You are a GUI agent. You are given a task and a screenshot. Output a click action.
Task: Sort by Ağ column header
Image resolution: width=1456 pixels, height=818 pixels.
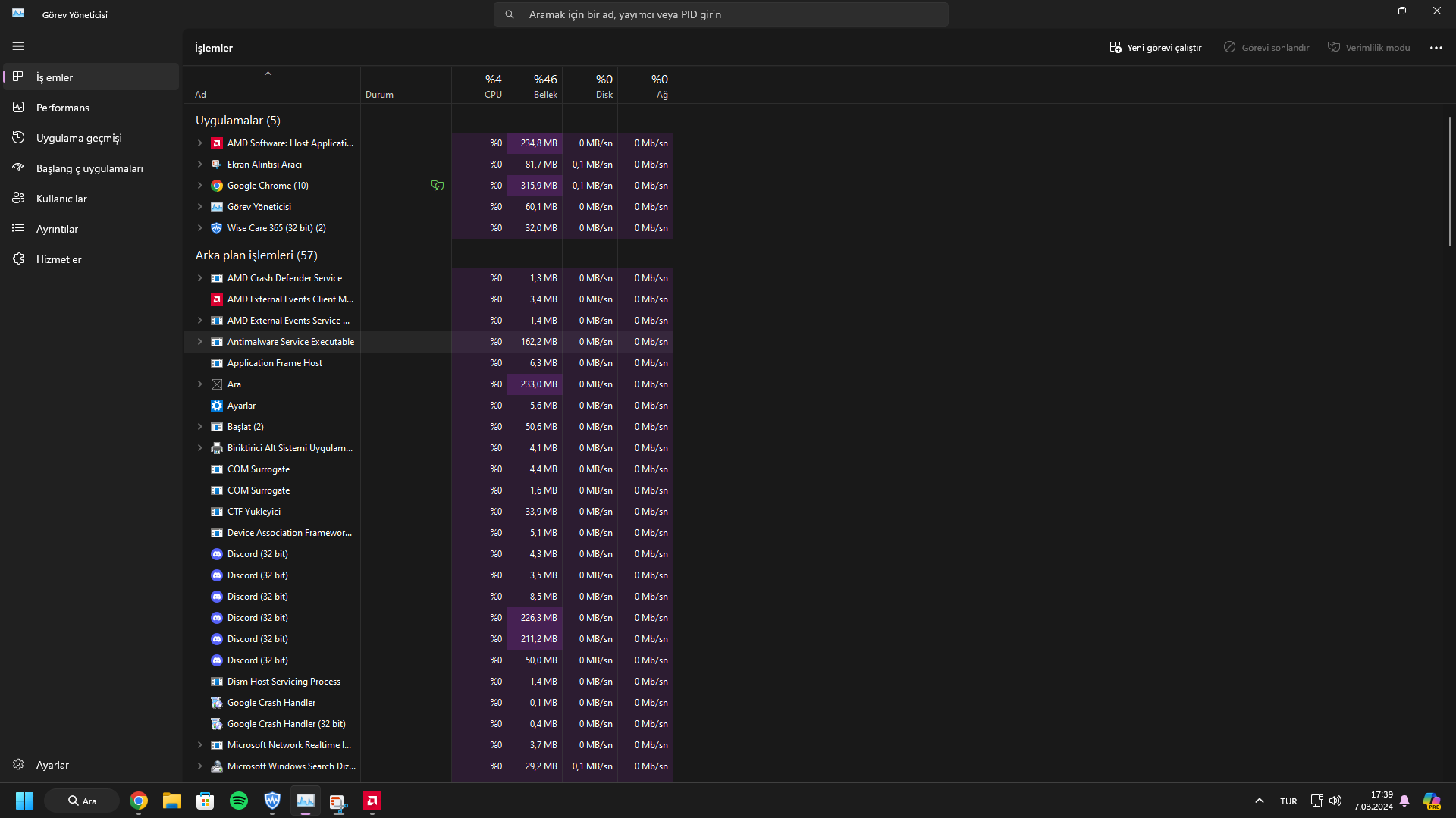pyautogui.click(x=645, y=85)
